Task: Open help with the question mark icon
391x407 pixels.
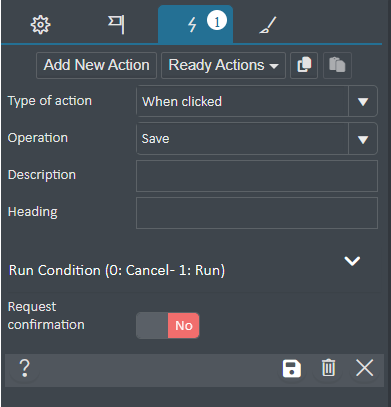Action: click(x=25, y=369)
